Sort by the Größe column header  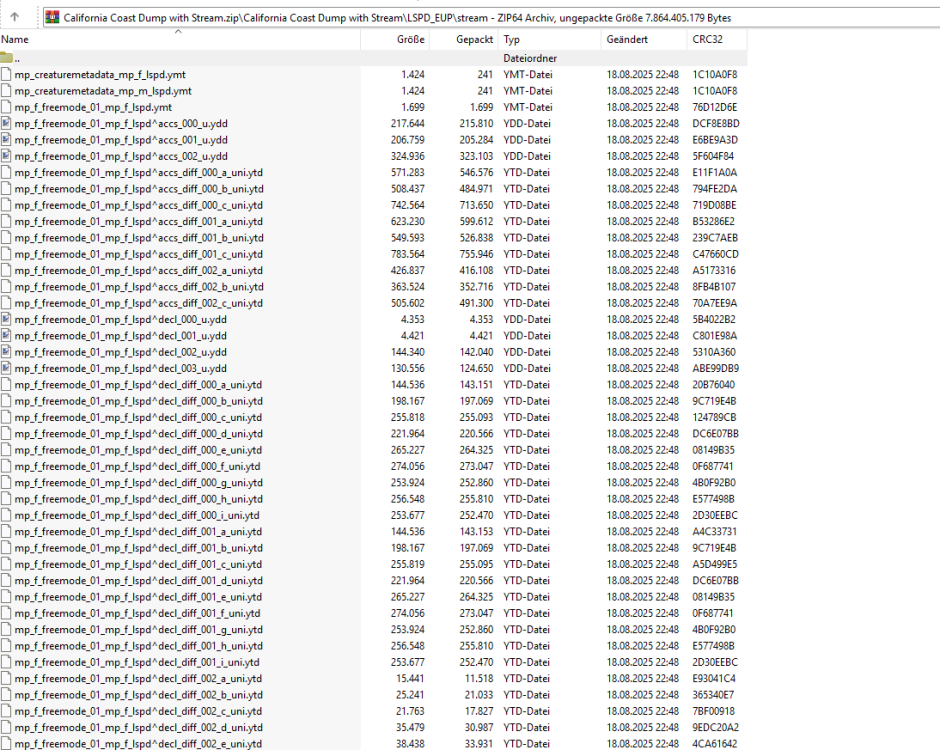[x=412, y=40]
